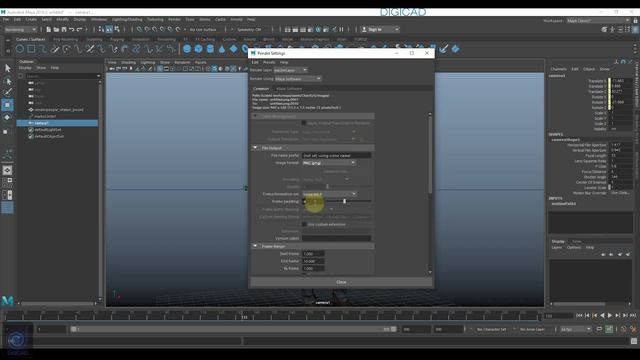Open the Workspace dropdown
Image resolution: width=640 pixels, height=360 pixels.
(x=598, y=20)
